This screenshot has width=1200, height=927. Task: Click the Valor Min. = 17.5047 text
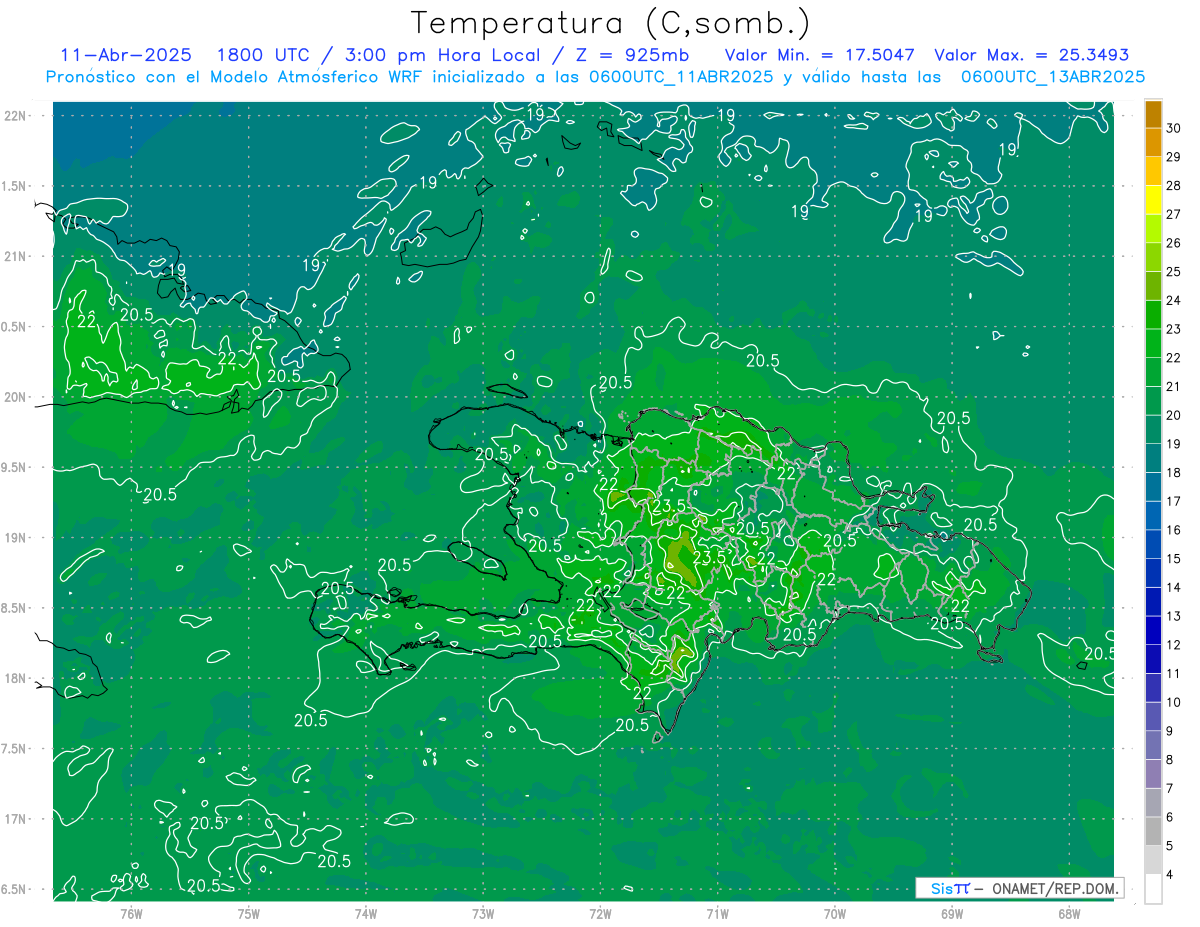819,55
